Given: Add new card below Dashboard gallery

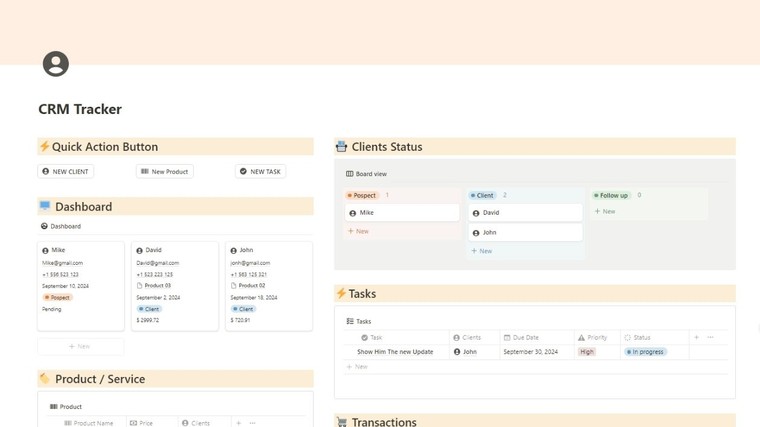Looking at the screenshot, I should tap(80, 346).
